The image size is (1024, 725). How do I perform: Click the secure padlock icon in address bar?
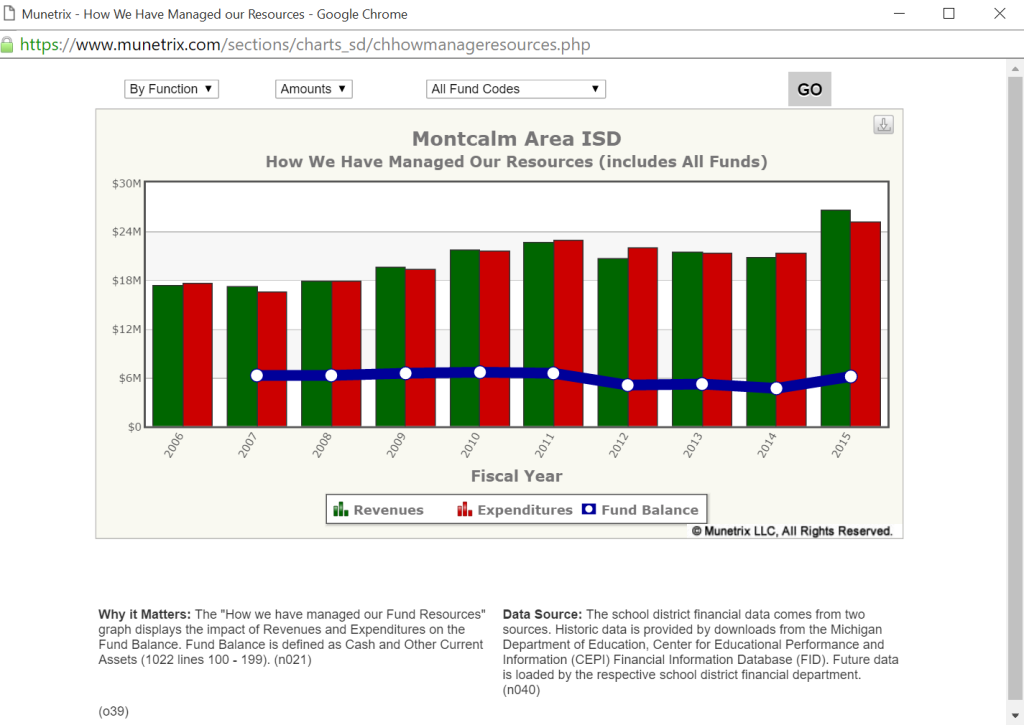click(x=7, y=45)
